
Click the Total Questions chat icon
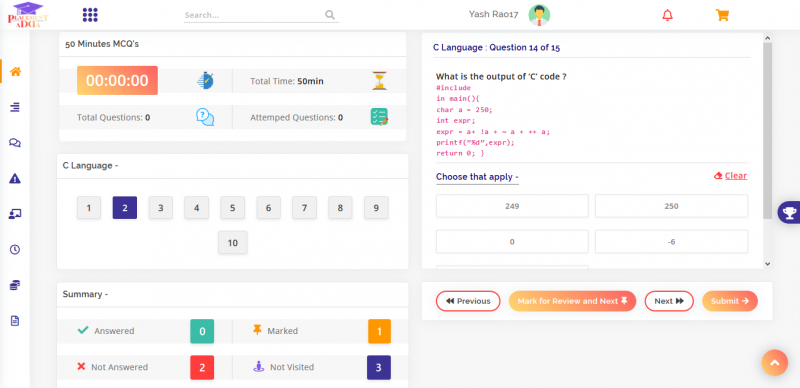click(x=205, y=117)
